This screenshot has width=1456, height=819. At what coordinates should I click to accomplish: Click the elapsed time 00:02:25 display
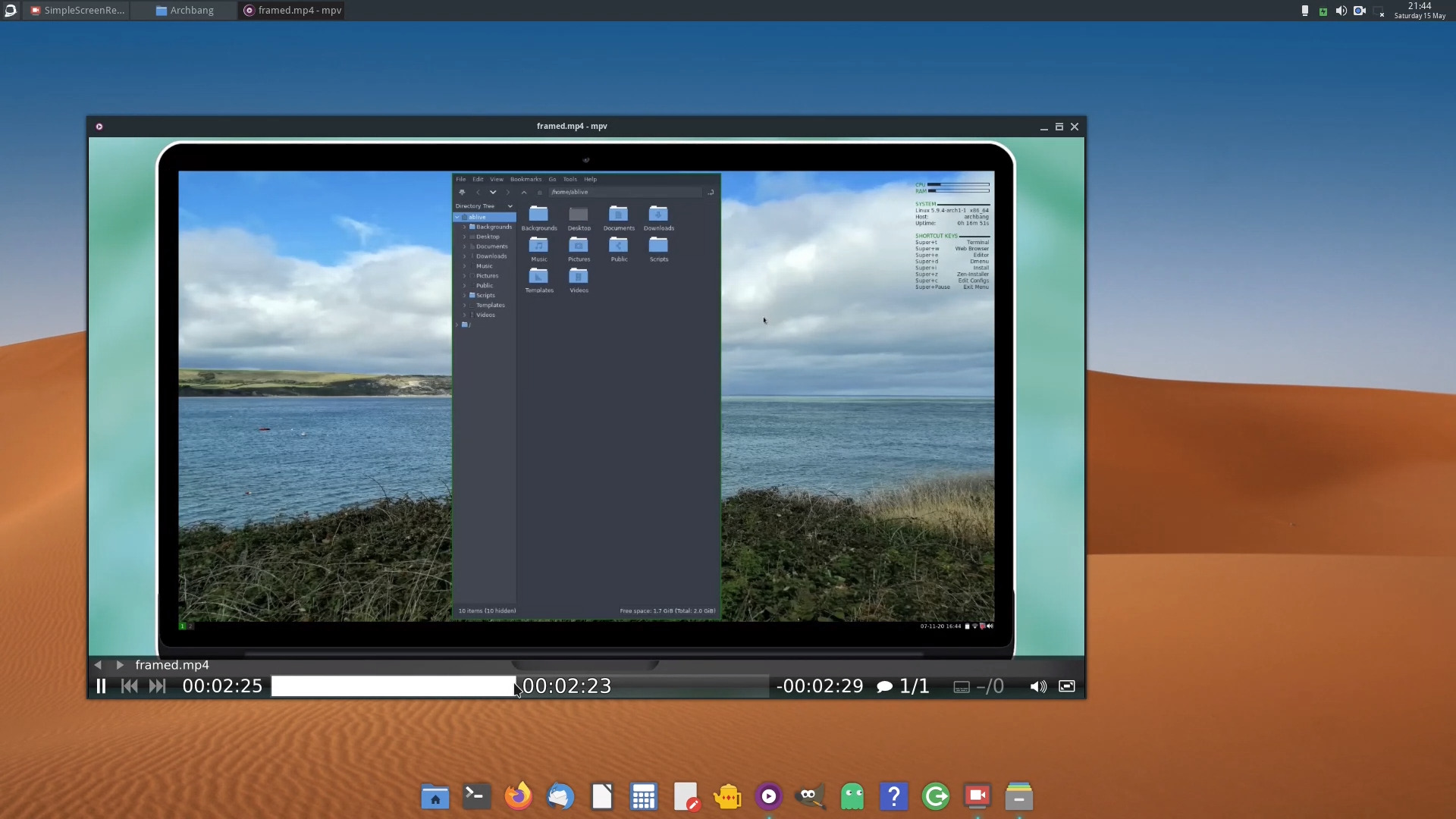coord(221,686)
